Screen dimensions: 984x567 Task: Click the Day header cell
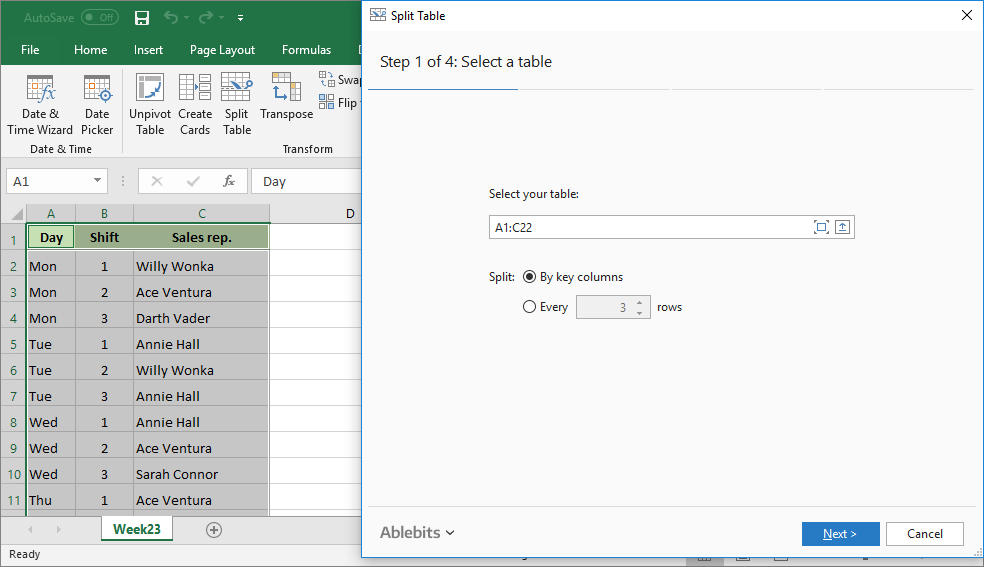(51, 237)
